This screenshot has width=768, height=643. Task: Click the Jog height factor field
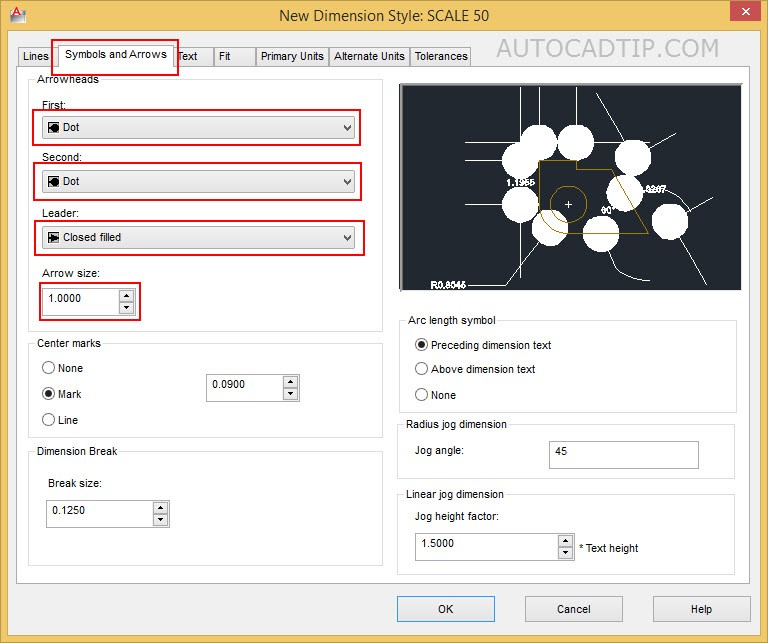point(486,547)
